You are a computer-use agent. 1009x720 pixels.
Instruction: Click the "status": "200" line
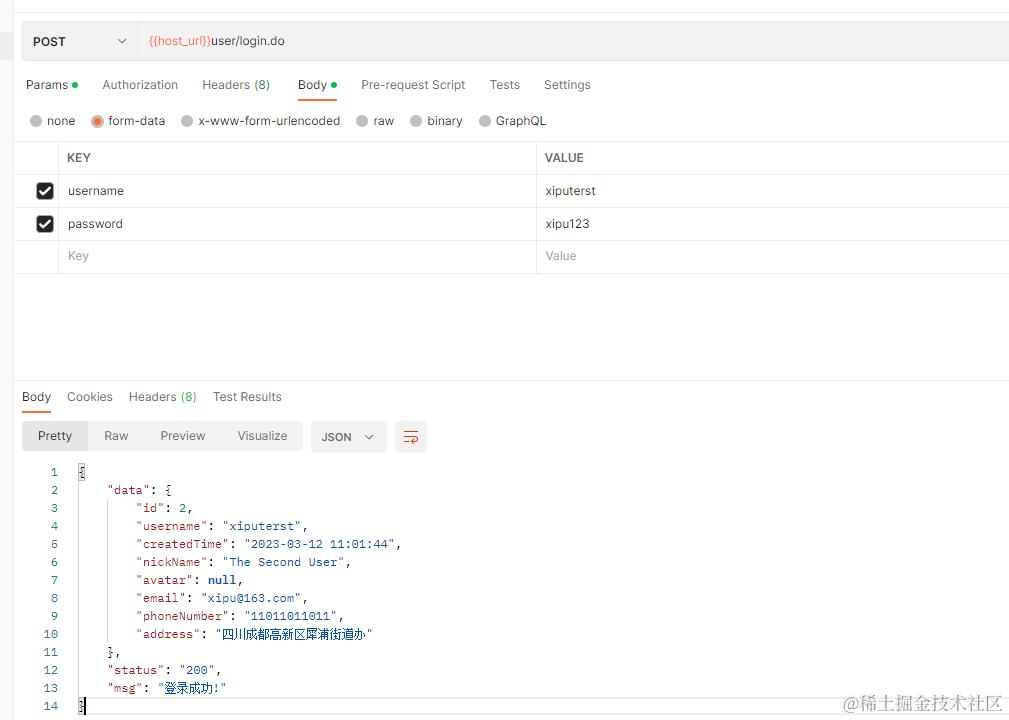164,670
